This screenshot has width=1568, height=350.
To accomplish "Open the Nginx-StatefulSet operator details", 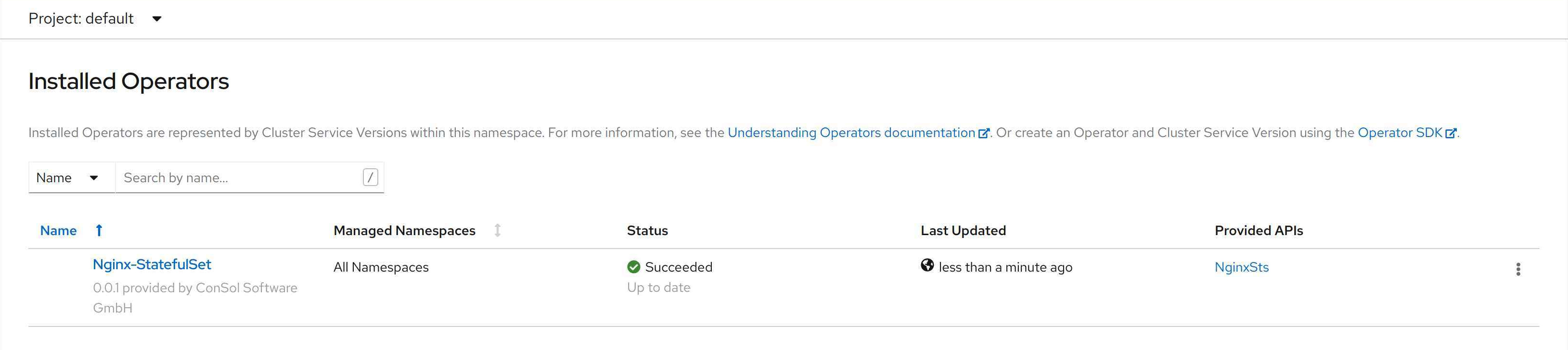I will tap(152, 265).
